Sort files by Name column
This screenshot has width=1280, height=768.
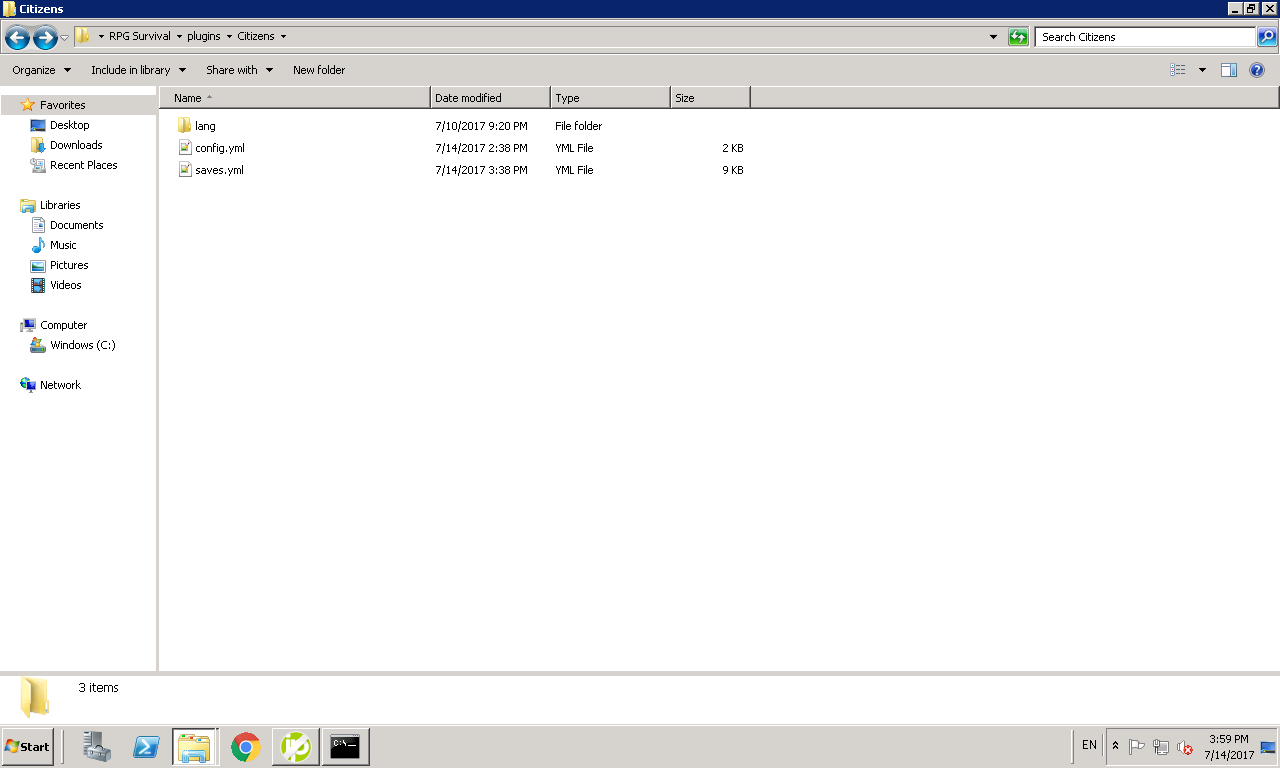[x=295, y=98]
